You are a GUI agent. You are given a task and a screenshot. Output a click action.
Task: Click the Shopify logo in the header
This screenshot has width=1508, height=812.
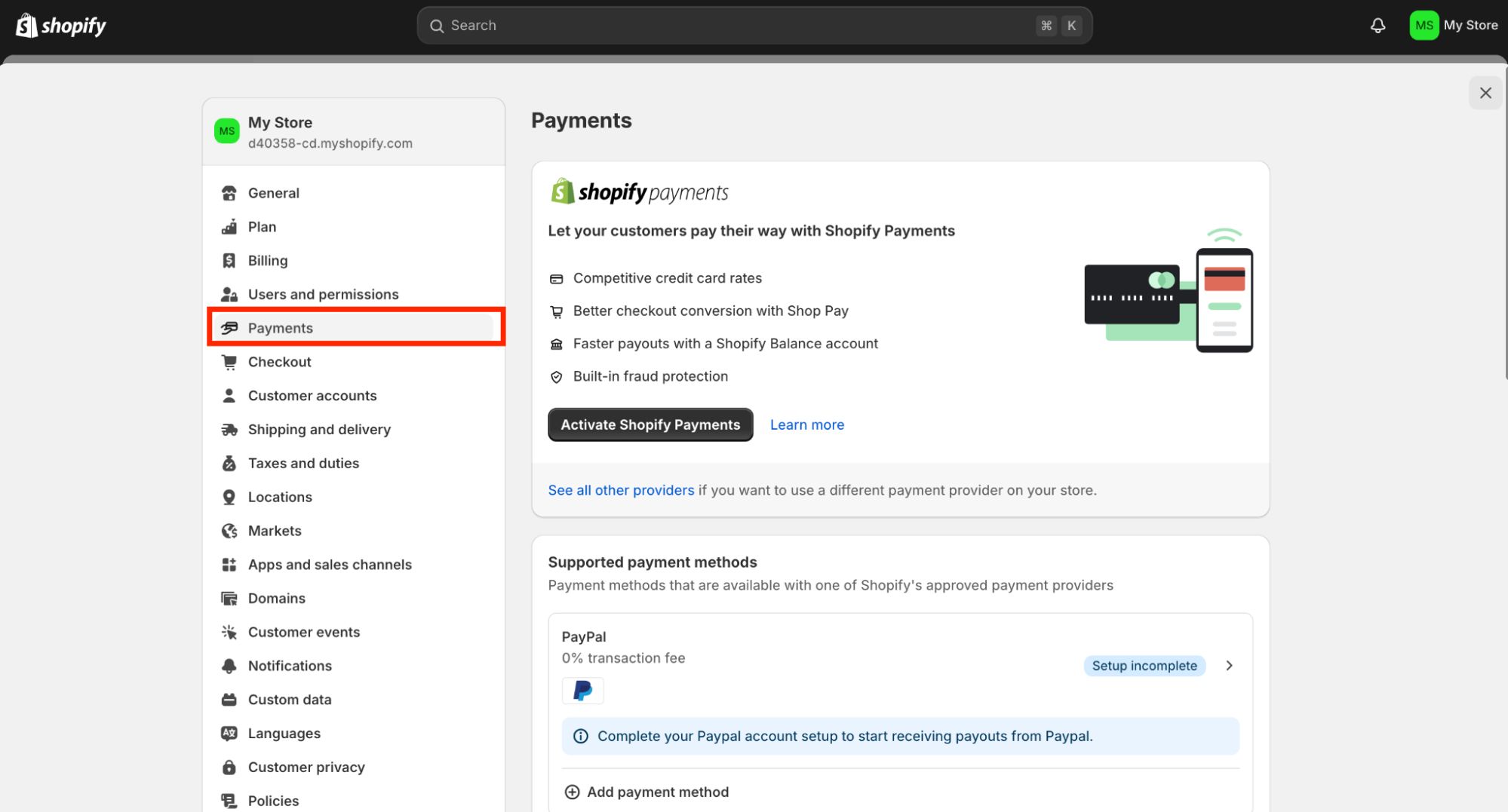pyautogui.click(x=60, y=25)
